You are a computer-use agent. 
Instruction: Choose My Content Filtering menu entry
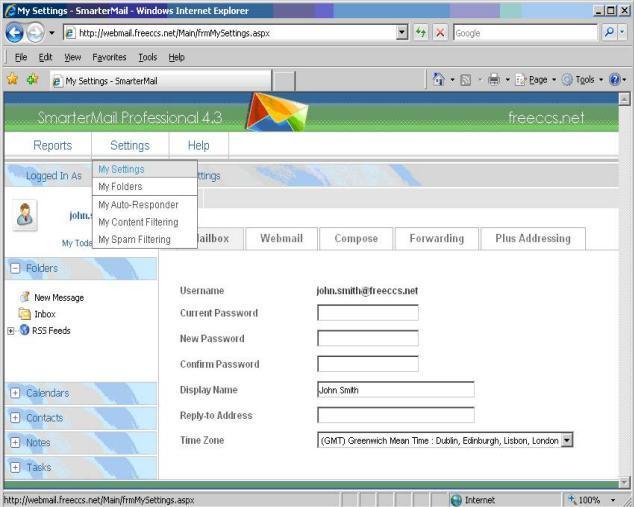pos(145,222)
